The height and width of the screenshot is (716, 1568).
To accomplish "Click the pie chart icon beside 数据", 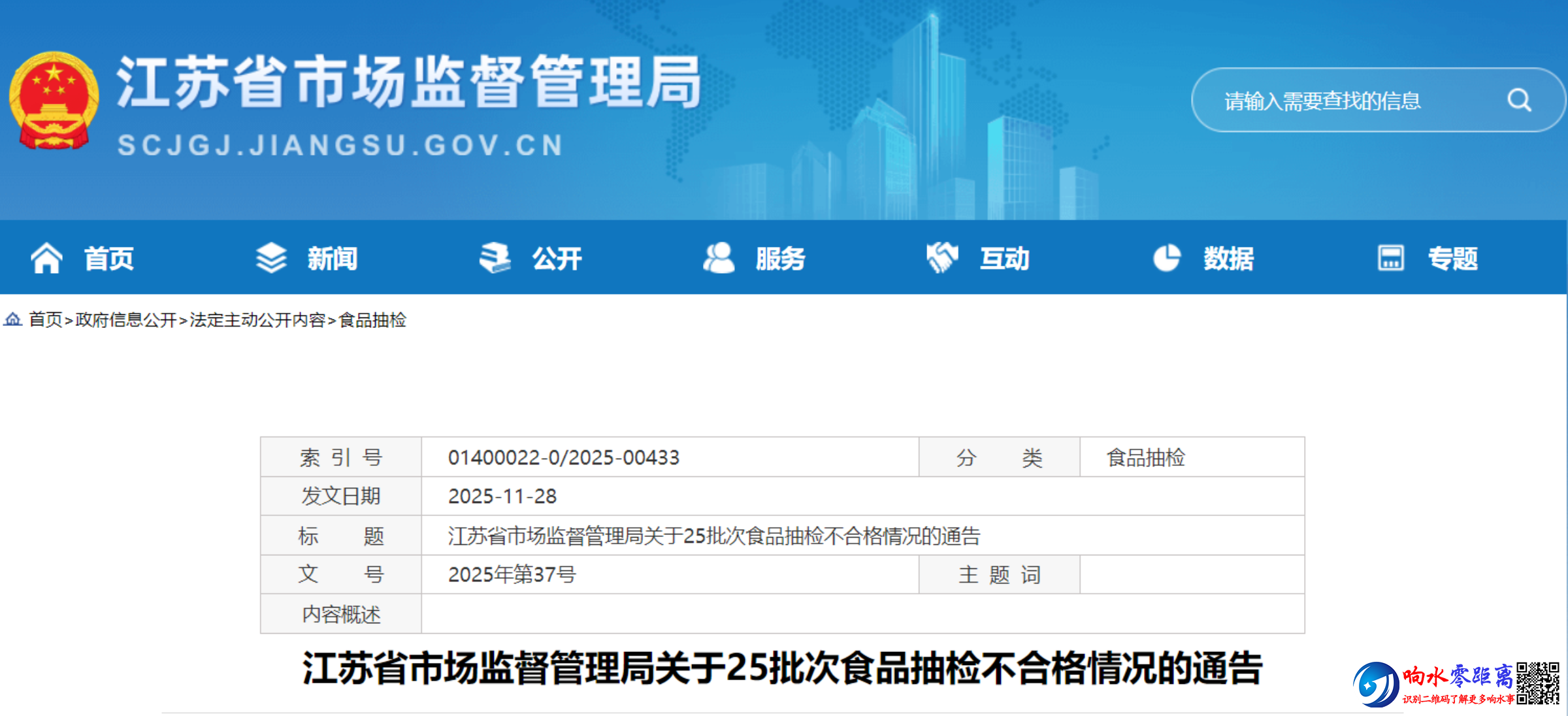I will point(1167,258).
